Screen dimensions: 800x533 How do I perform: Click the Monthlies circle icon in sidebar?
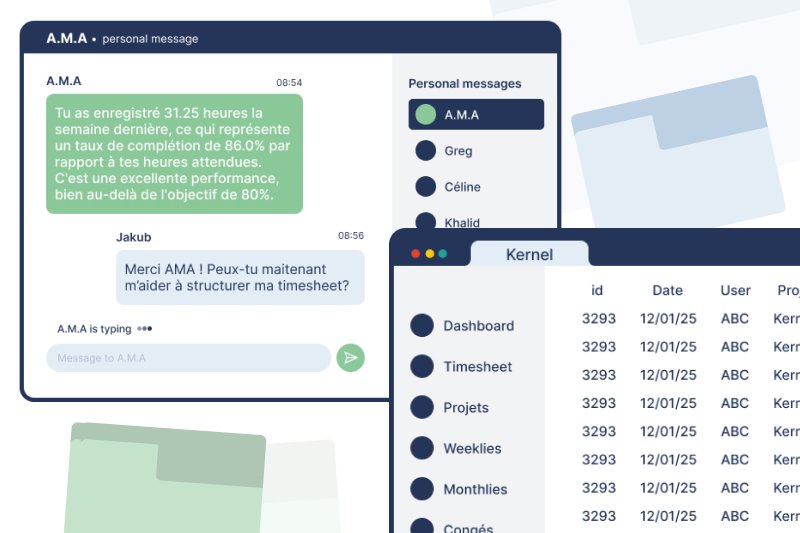point(423,489)
